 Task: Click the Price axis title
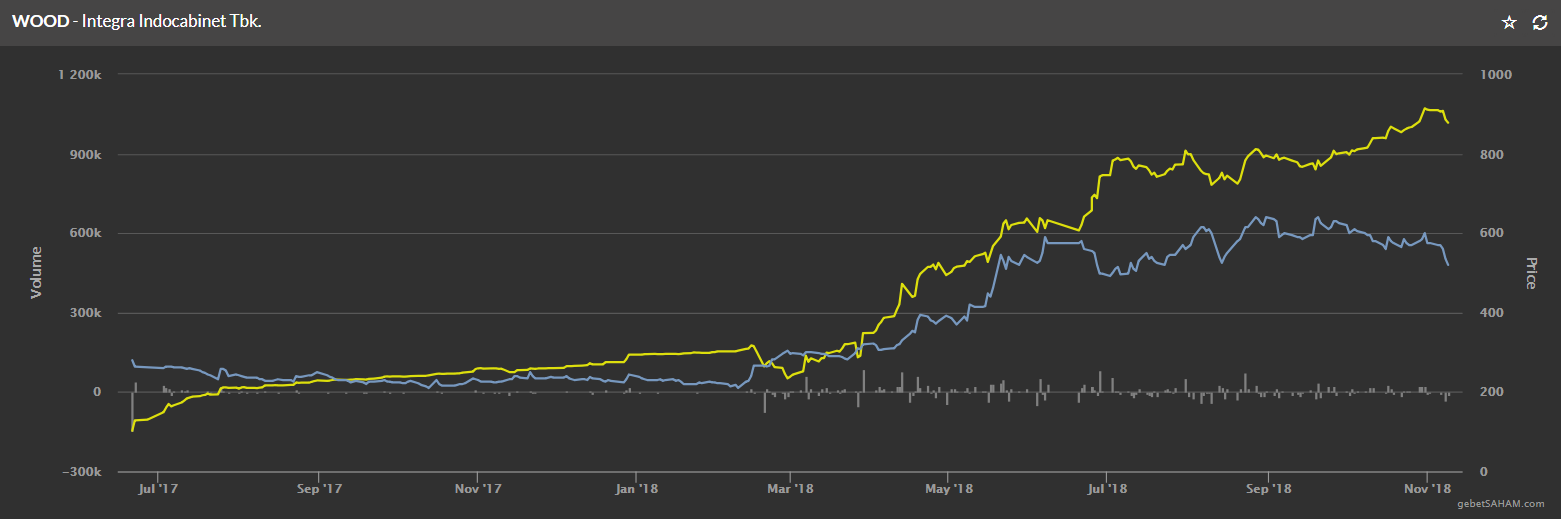point(1530,272)
